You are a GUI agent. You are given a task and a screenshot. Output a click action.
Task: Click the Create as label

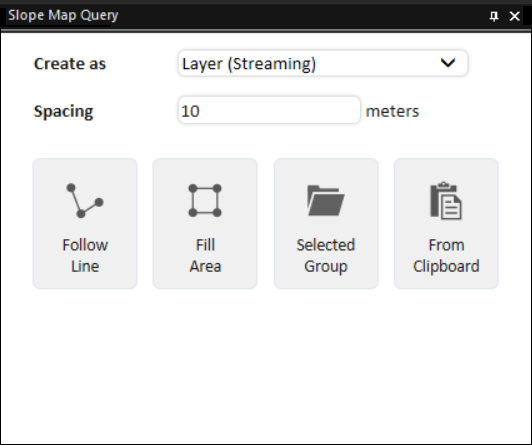pyautogui.click(x=70, y=63)
